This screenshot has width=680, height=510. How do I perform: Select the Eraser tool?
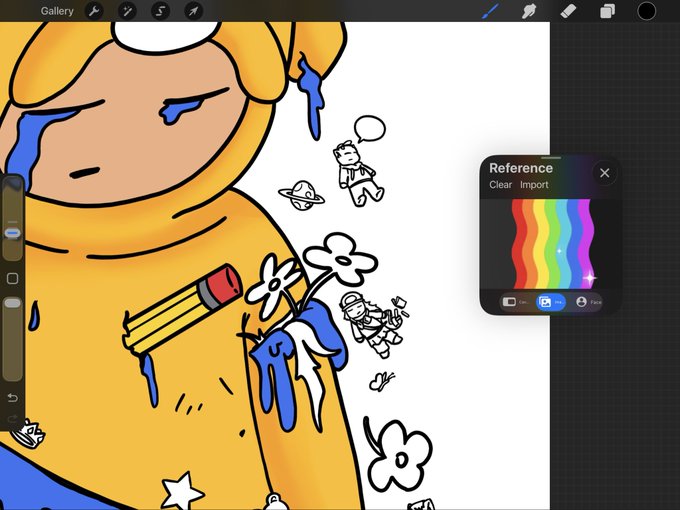(568, 11)
